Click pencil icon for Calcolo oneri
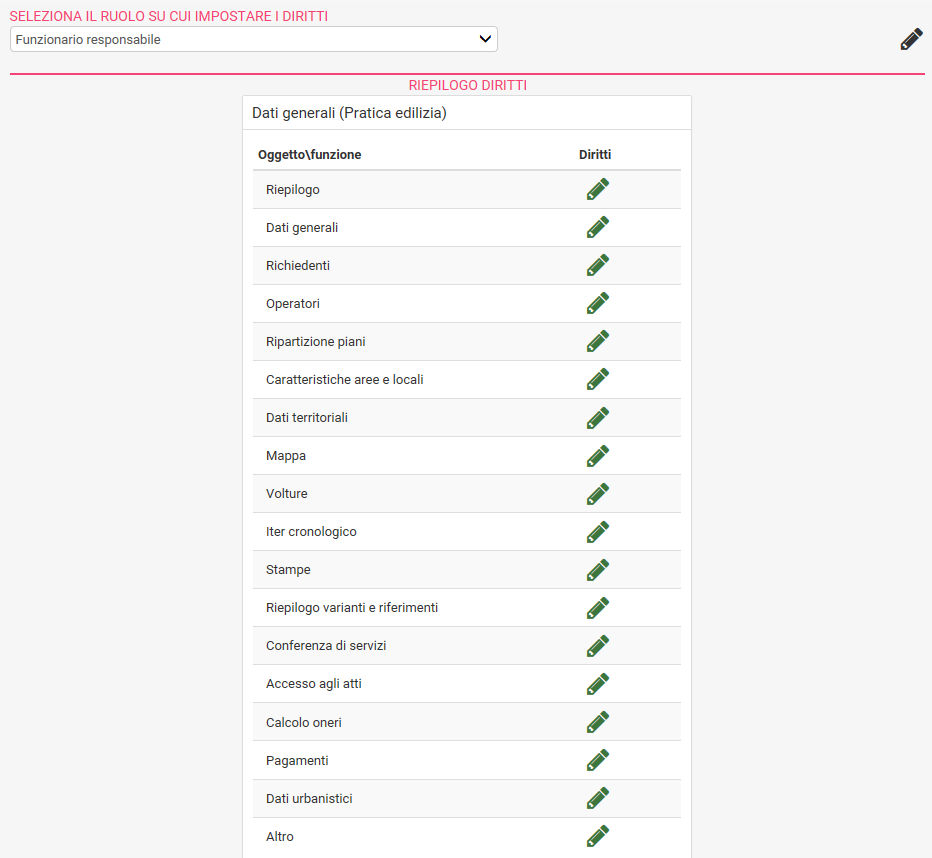This screenshot has width=932, height=858. [597, 722]
